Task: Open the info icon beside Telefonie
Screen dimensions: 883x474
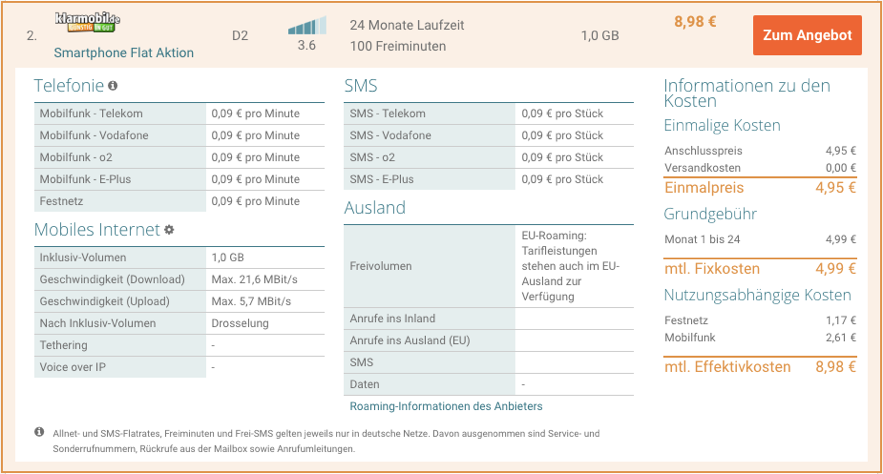Action: (113, 86)
